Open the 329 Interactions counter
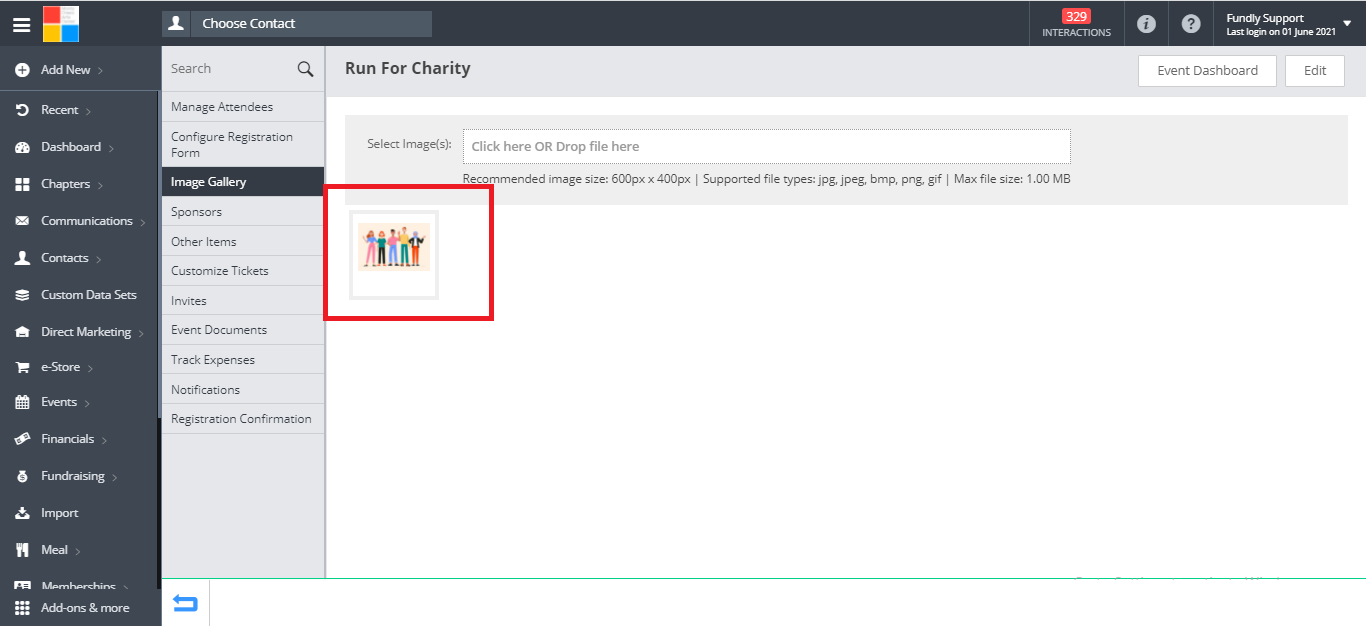 click(x=1076, y=24)
